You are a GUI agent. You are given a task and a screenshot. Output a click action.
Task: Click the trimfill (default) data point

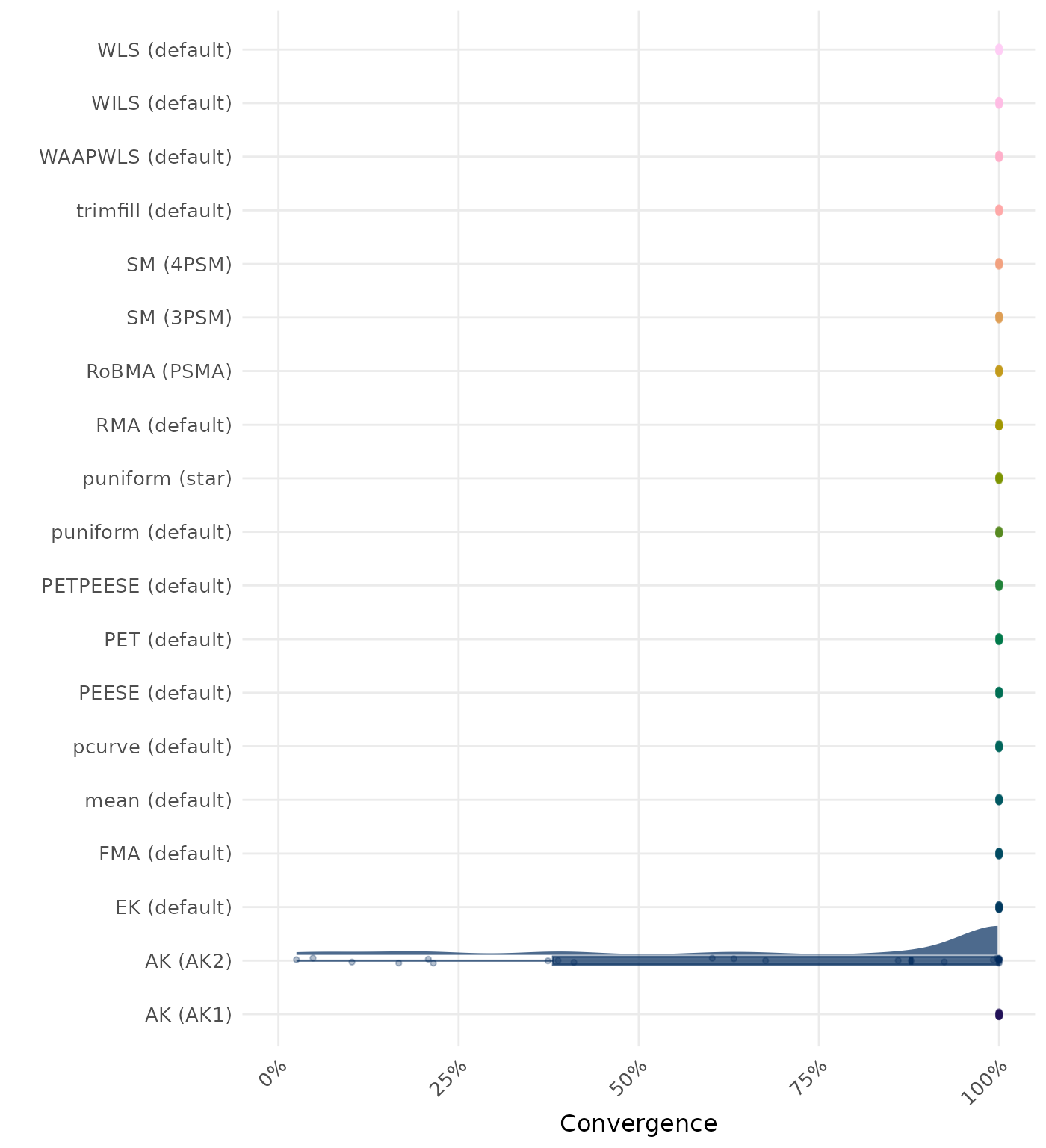998,210
